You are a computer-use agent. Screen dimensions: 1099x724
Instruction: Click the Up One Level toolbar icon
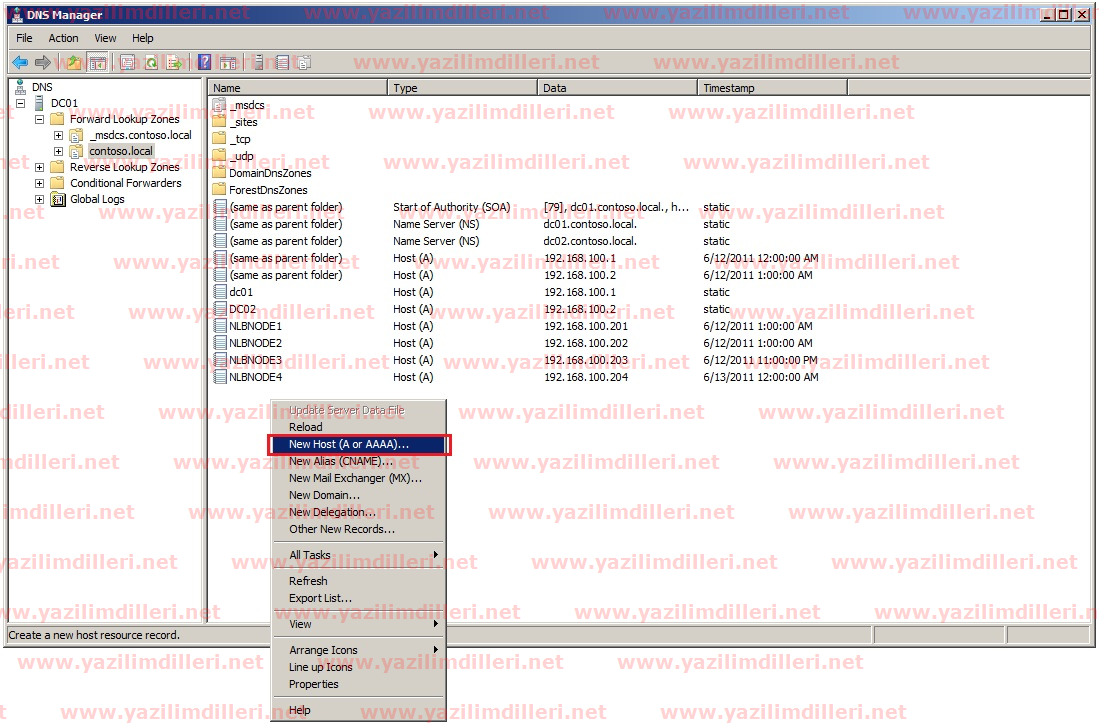tap(73, 62)
